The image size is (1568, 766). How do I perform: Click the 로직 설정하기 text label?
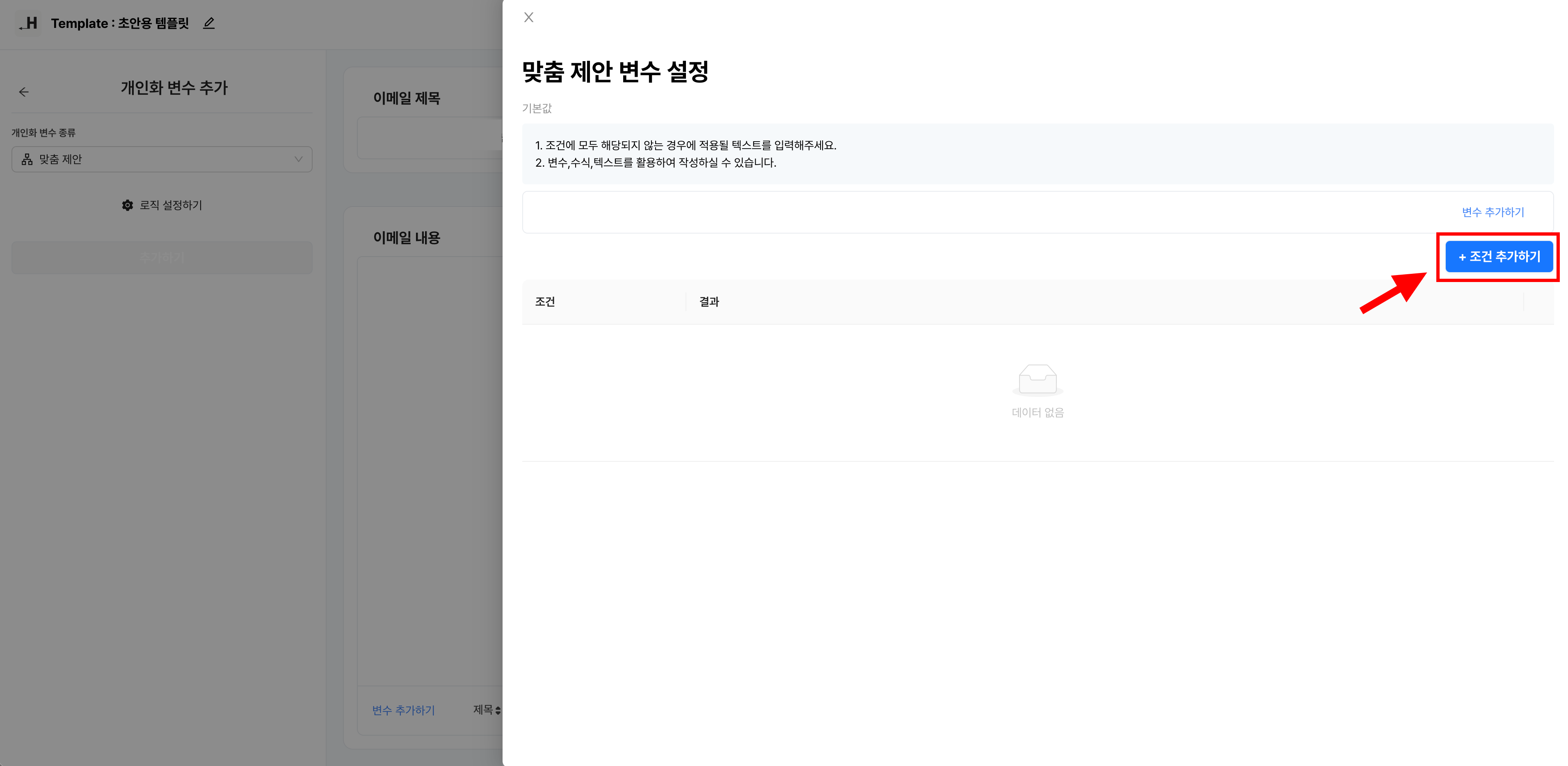(171, 205)
